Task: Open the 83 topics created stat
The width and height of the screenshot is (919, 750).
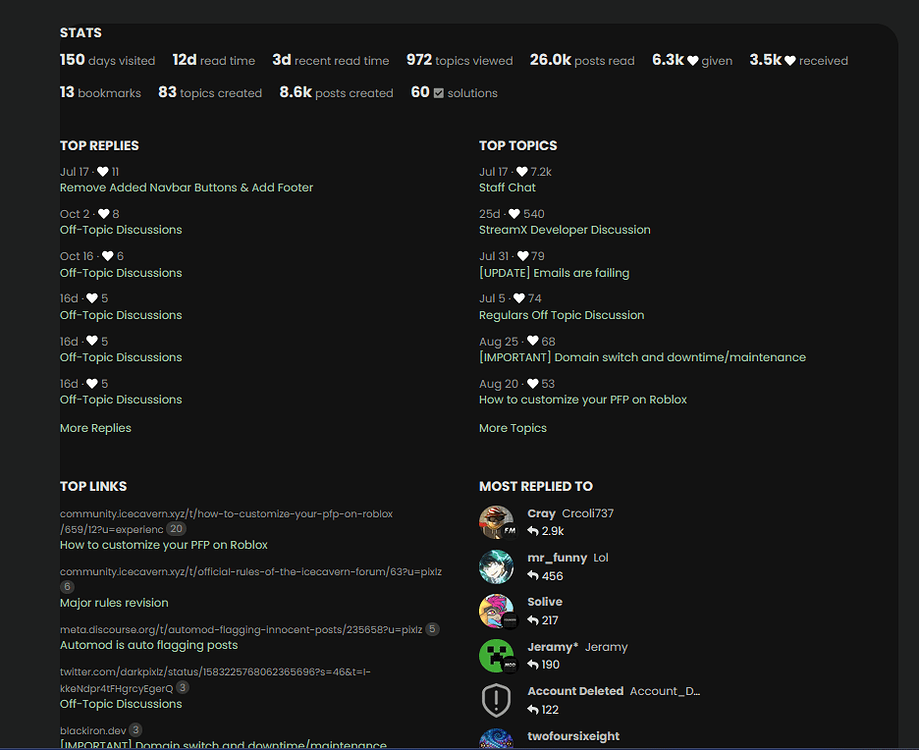Action: click(210, 93)
